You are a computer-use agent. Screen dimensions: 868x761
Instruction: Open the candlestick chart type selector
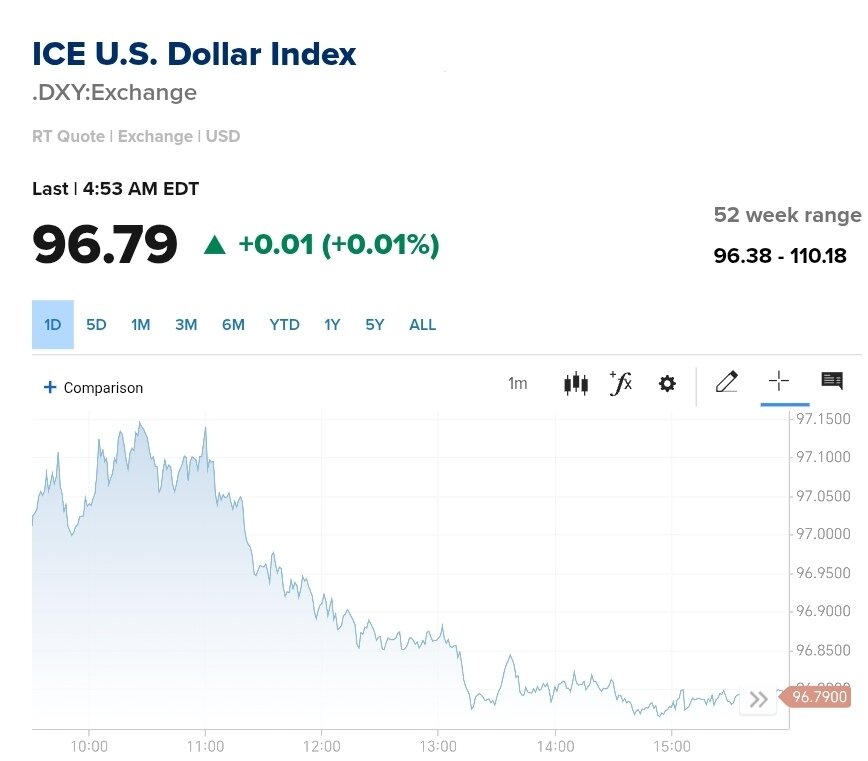[575, 383]
